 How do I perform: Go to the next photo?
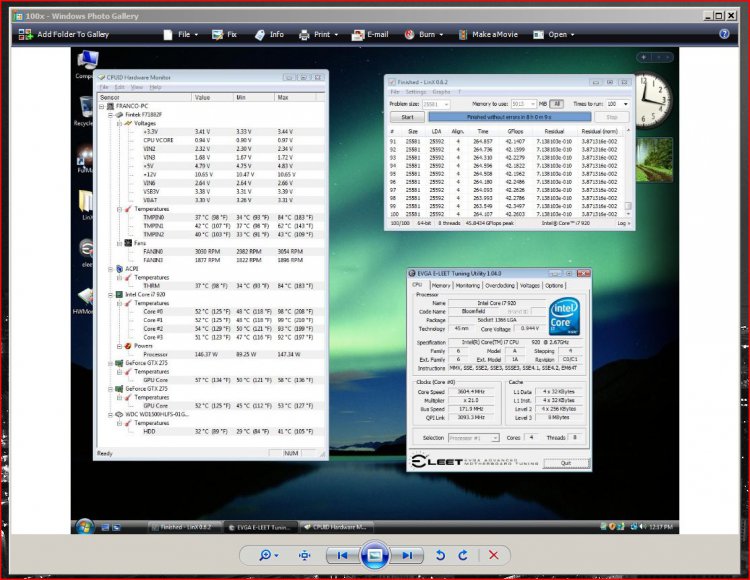pyautogui.click(x=407, y=555)
